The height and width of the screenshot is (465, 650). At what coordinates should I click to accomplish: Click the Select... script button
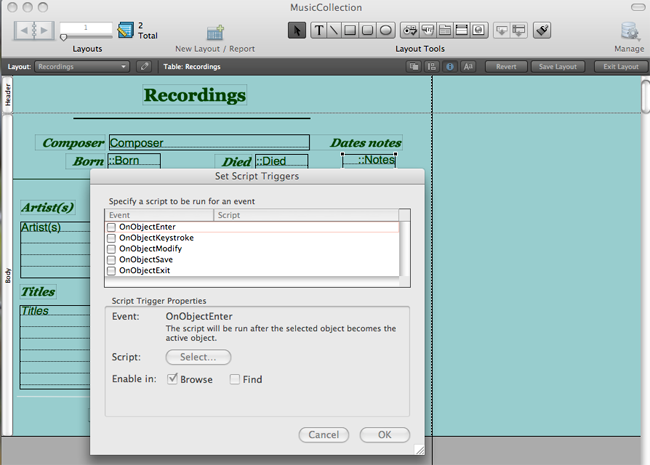[x=198, y=357]
